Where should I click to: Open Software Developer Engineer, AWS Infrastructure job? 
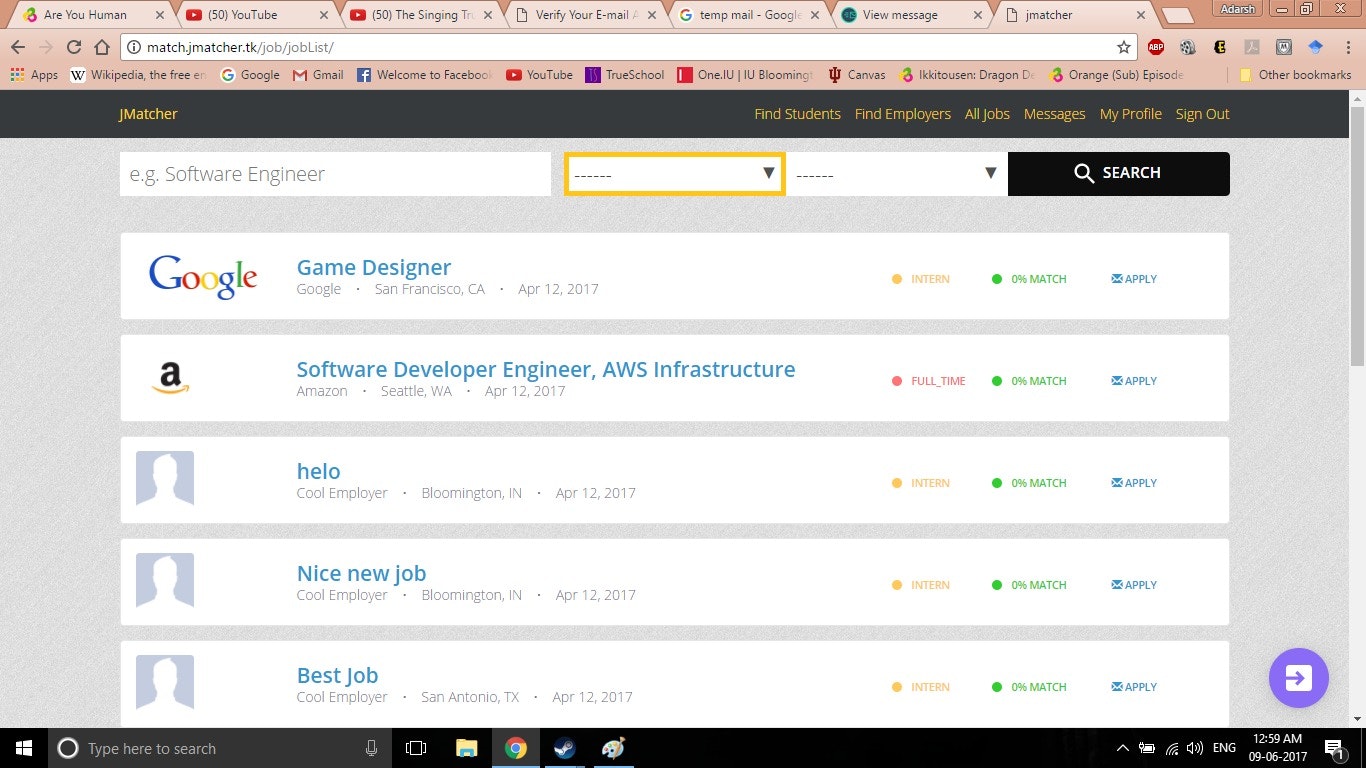pyautogui.click(x=546, y=369)
